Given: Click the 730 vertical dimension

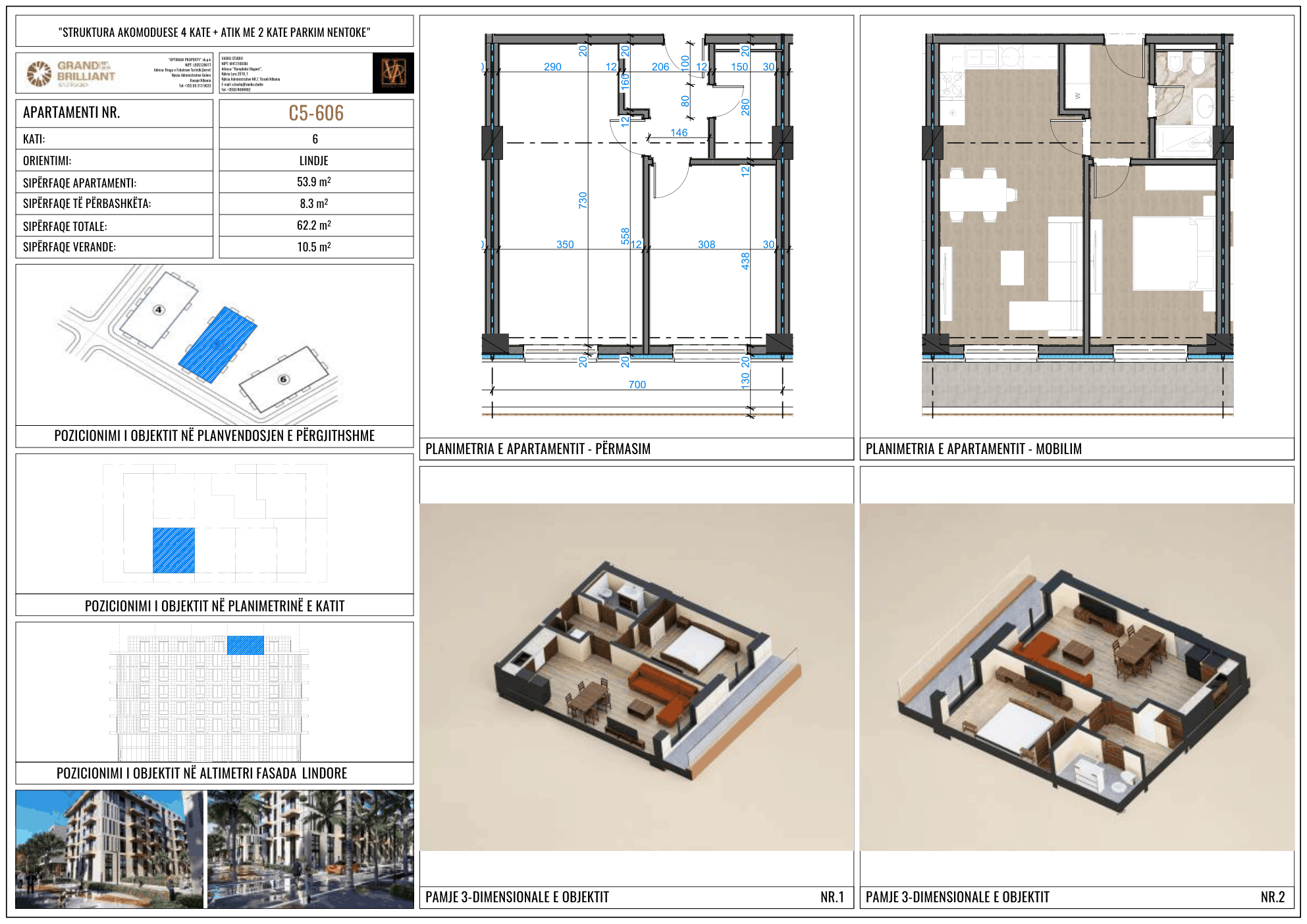Looking at the screenshot, I should click(583, 201).
